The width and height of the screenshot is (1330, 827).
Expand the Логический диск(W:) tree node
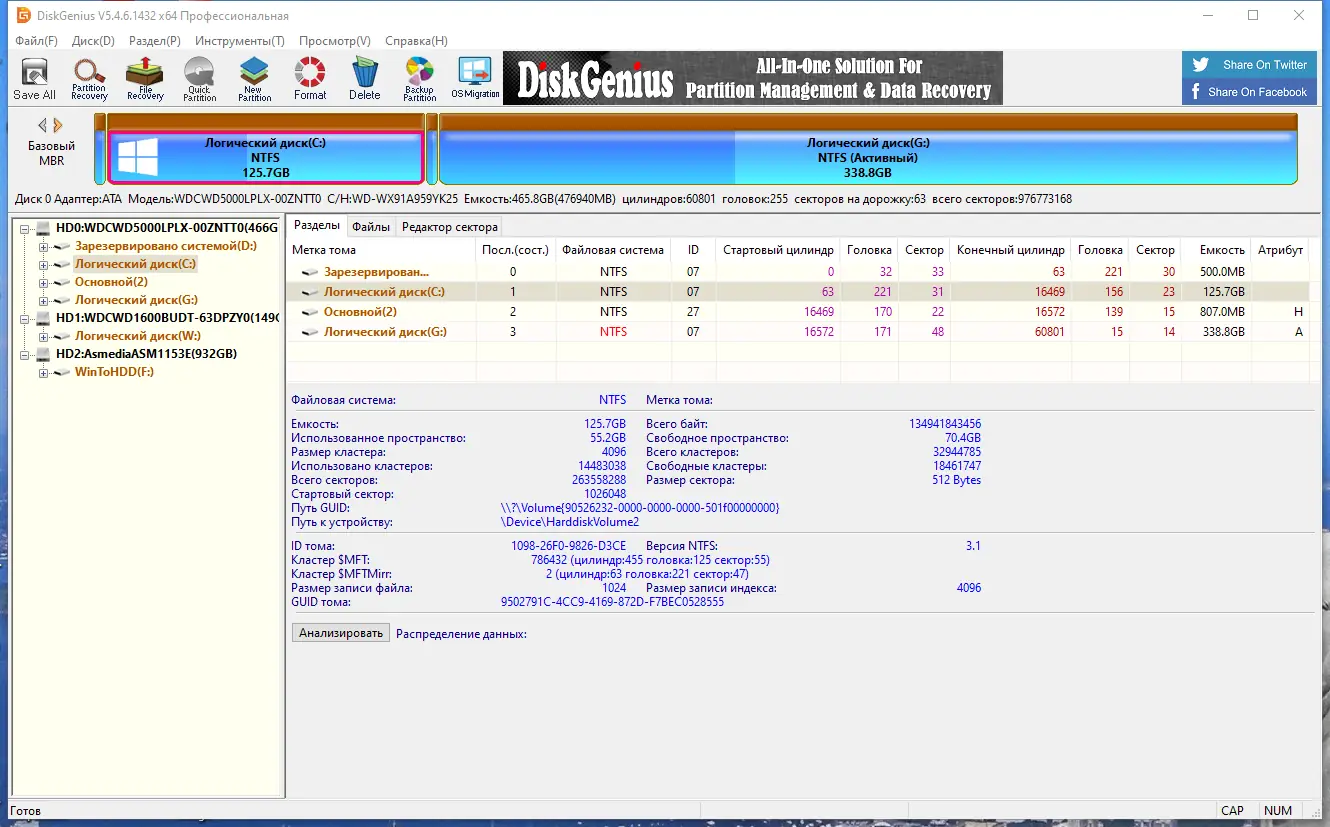[x=44, y=336]
